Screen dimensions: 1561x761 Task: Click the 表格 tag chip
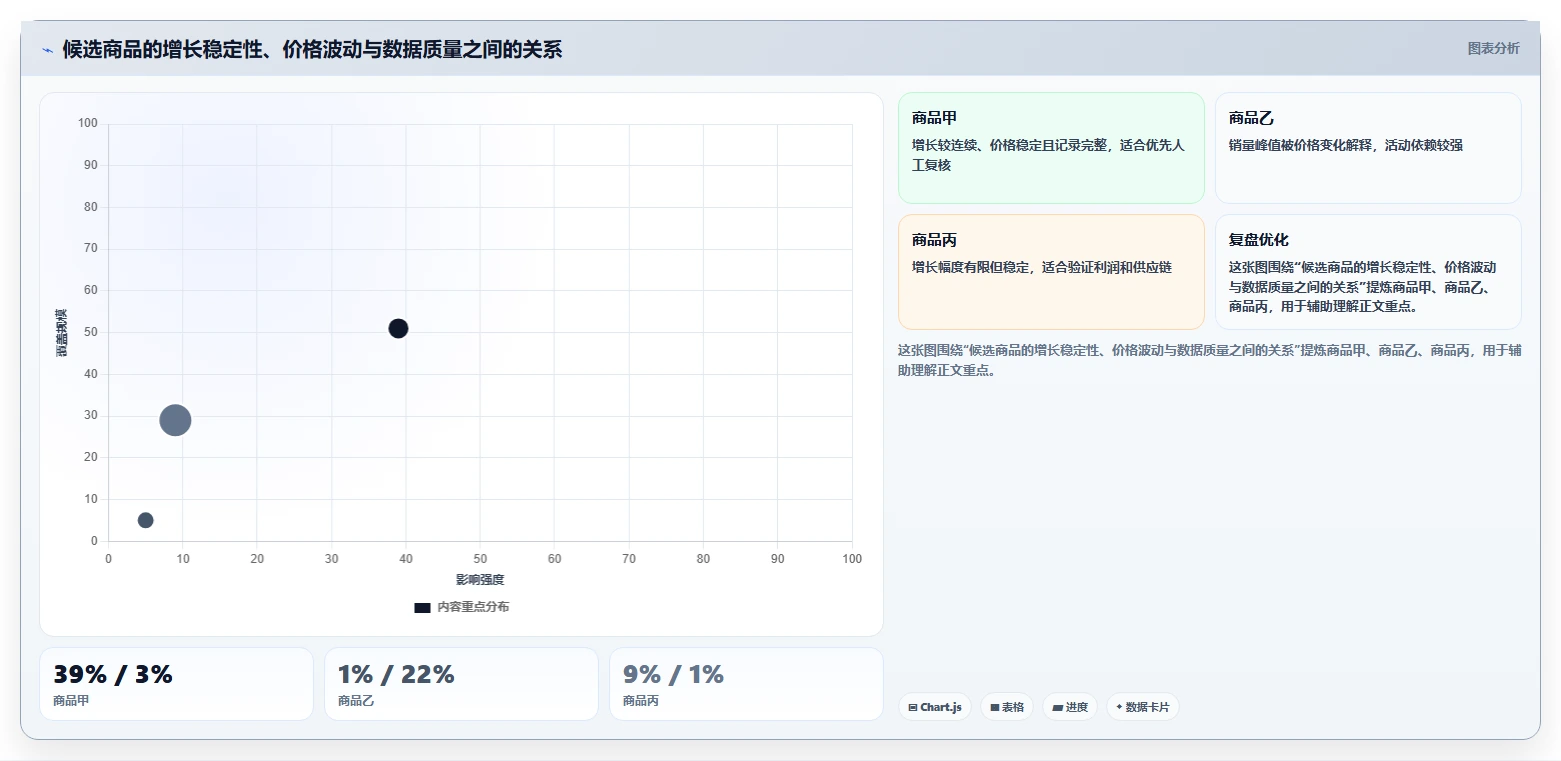(1007, 707)
